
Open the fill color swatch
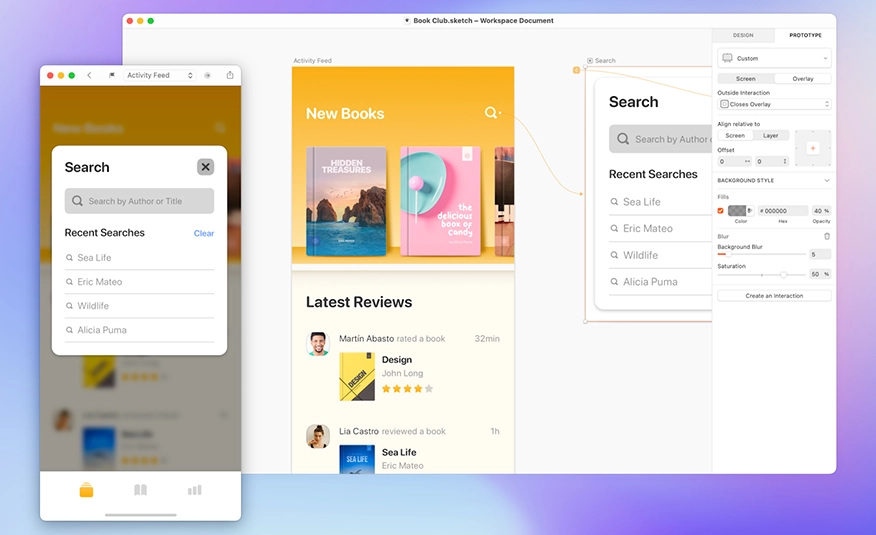[737, 211]
